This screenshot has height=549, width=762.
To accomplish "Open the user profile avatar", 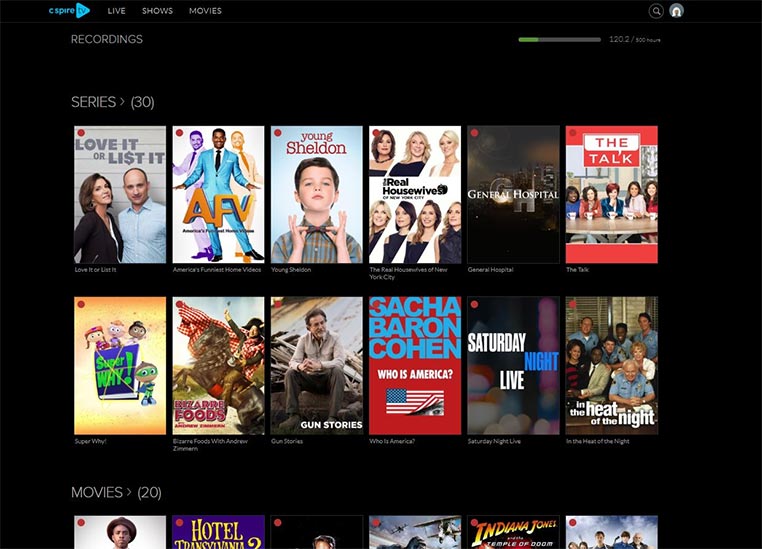I will pos(676,11).
